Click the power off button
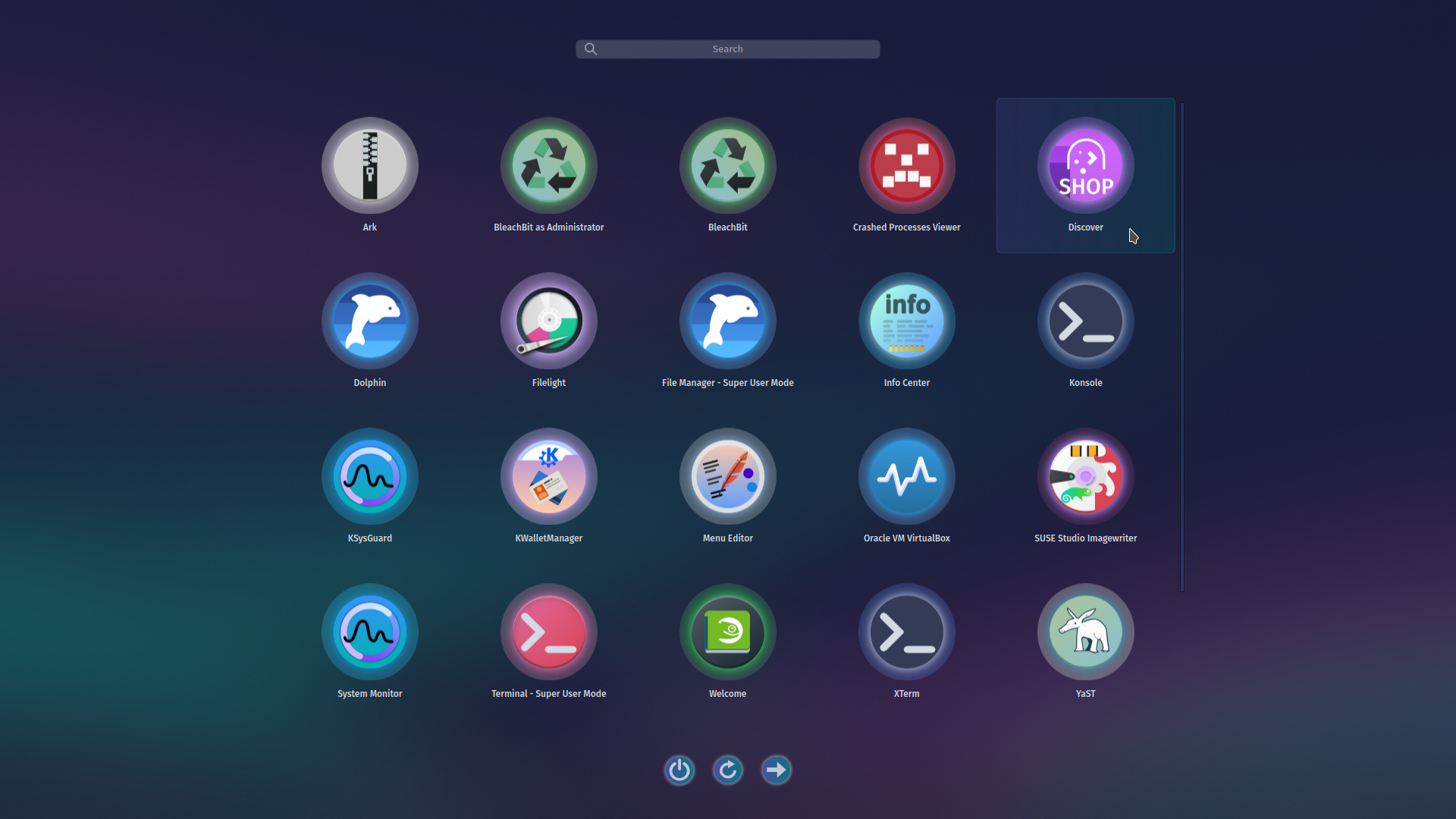The width and height of the screenshot is (1456, 819). 679,770
